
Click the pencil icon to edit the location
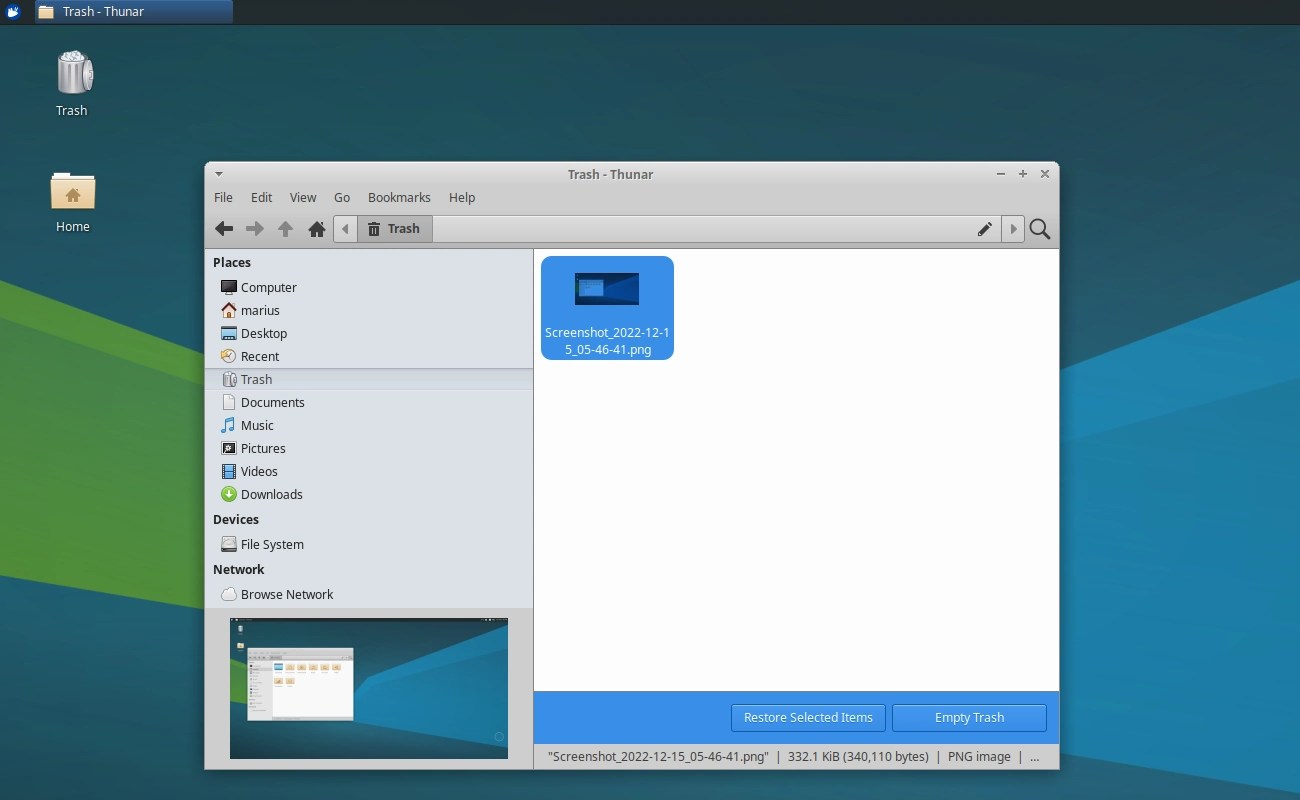tap(985, 229)
